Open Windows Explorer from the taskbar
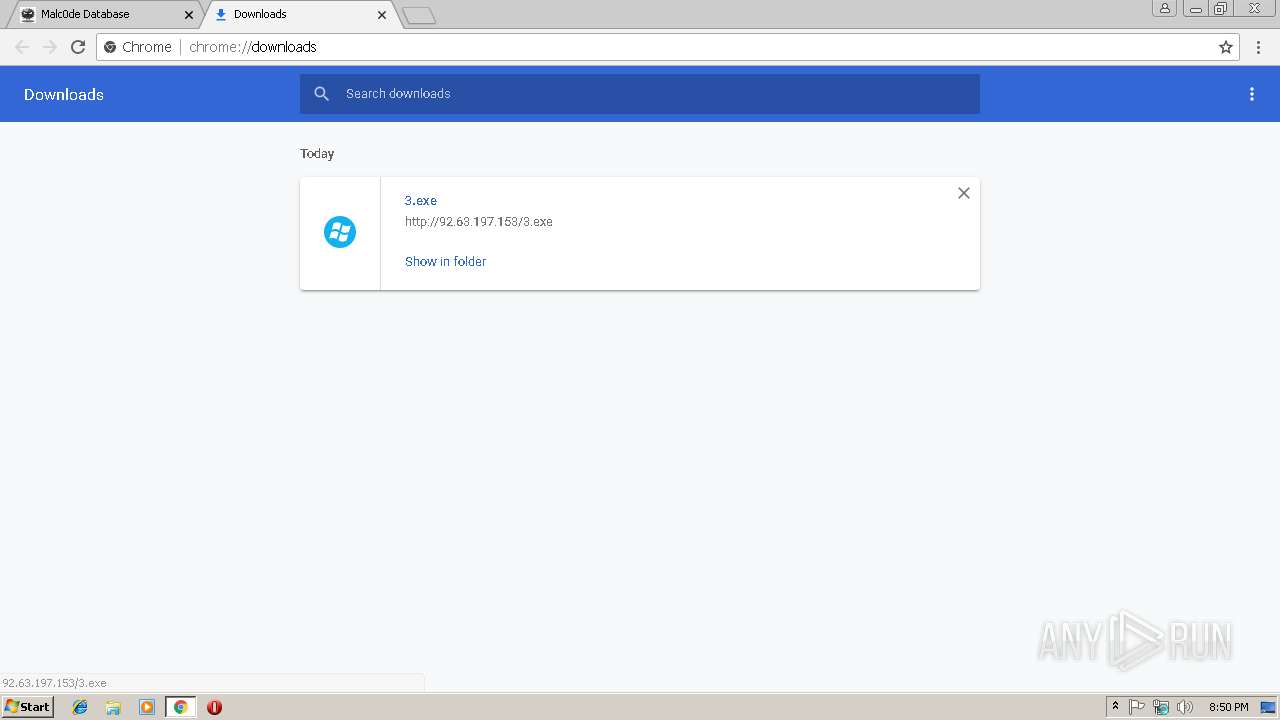Image resolution: width=1280 pixels, height=720 pixels. [x=113, y=707]
